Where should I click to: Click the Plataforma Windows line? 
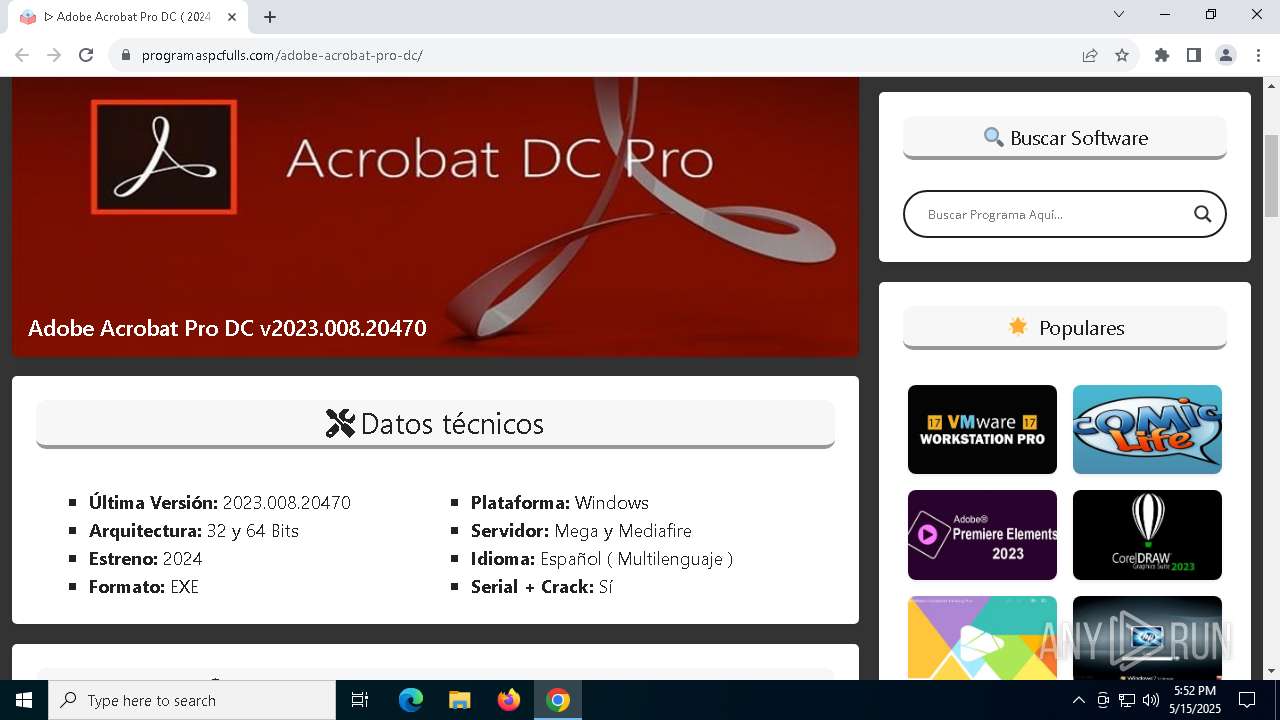coord(560,503)
